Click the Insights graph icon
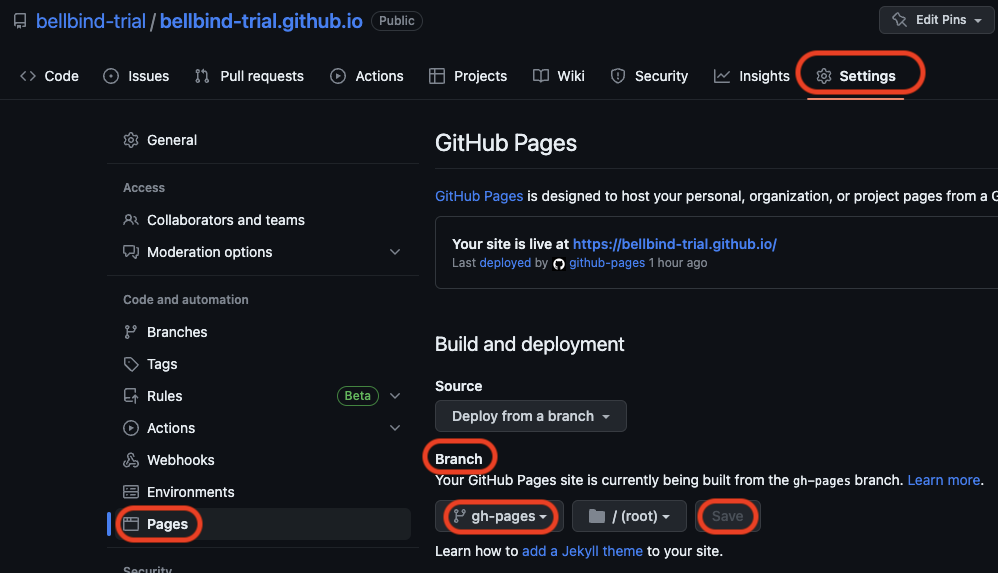The image size is (998, 573). (x=722, y=76)
